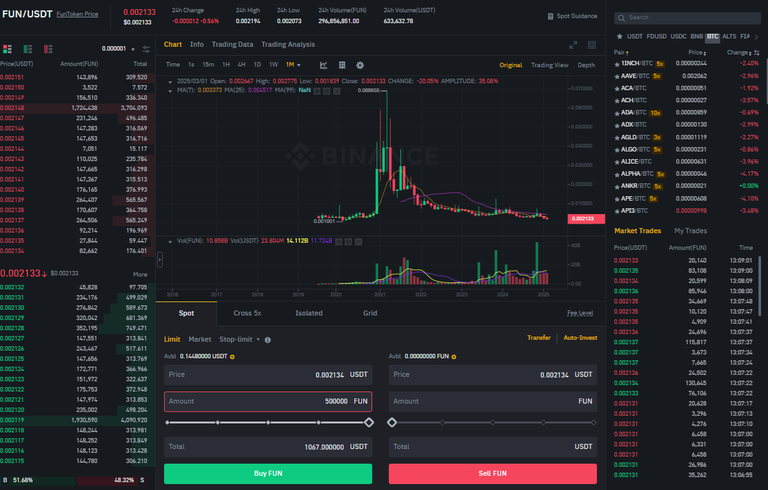This screenshot has width=768, height=490.
Task: Collapse the MA indicator line arrow
Action: coord(170,91)
